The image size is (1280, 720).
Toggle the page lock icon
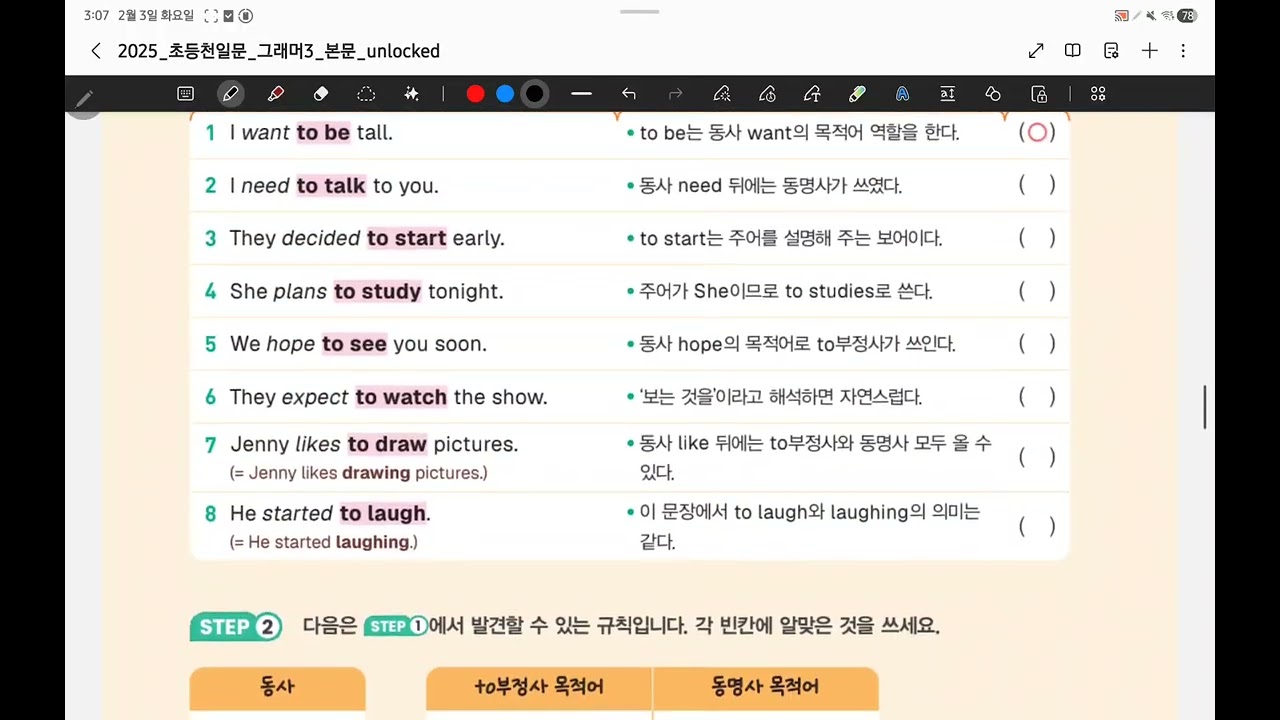point(1039,94)
